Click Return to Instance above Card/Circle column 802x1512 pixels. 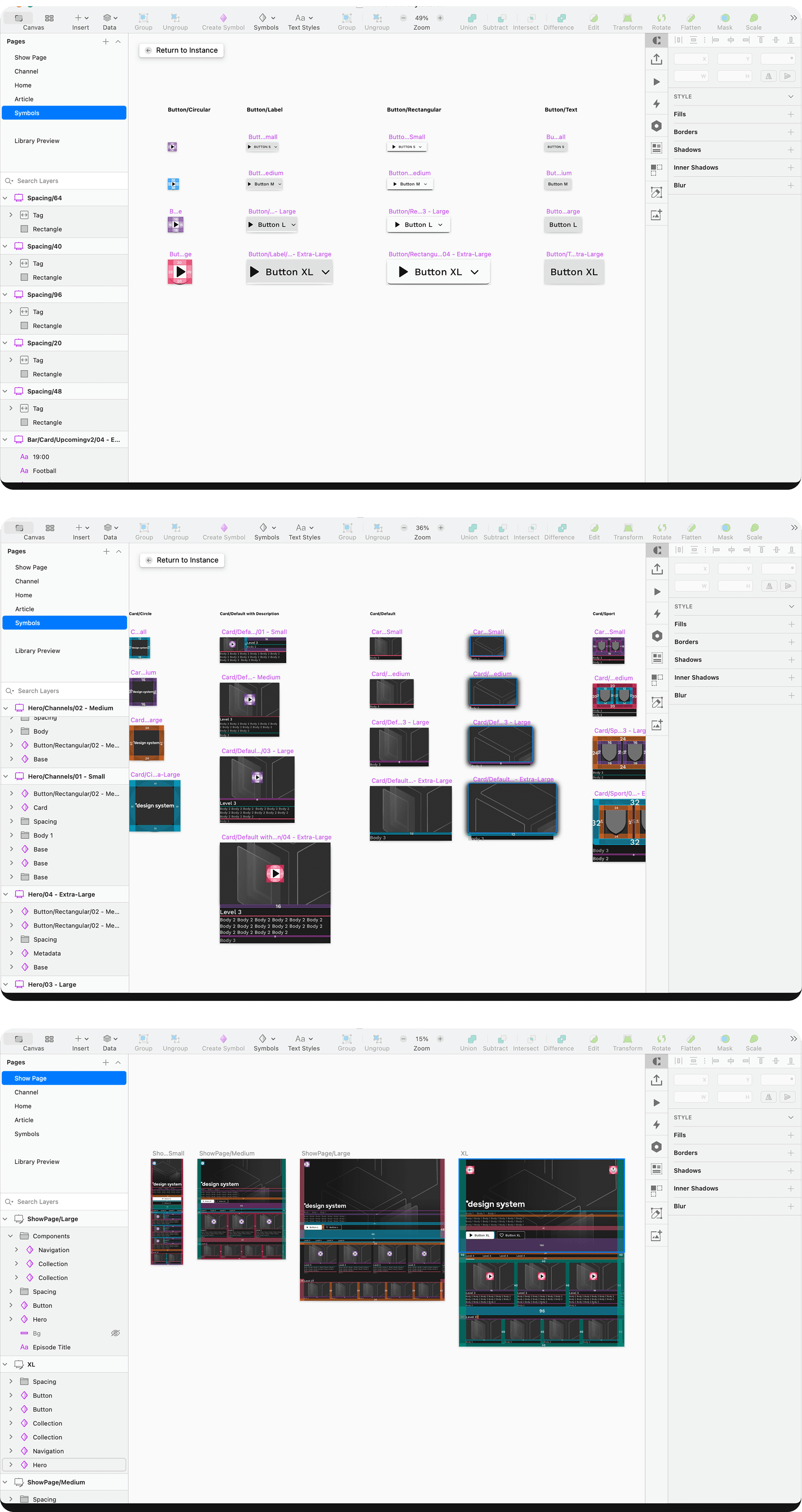click(x=182, y=561)
